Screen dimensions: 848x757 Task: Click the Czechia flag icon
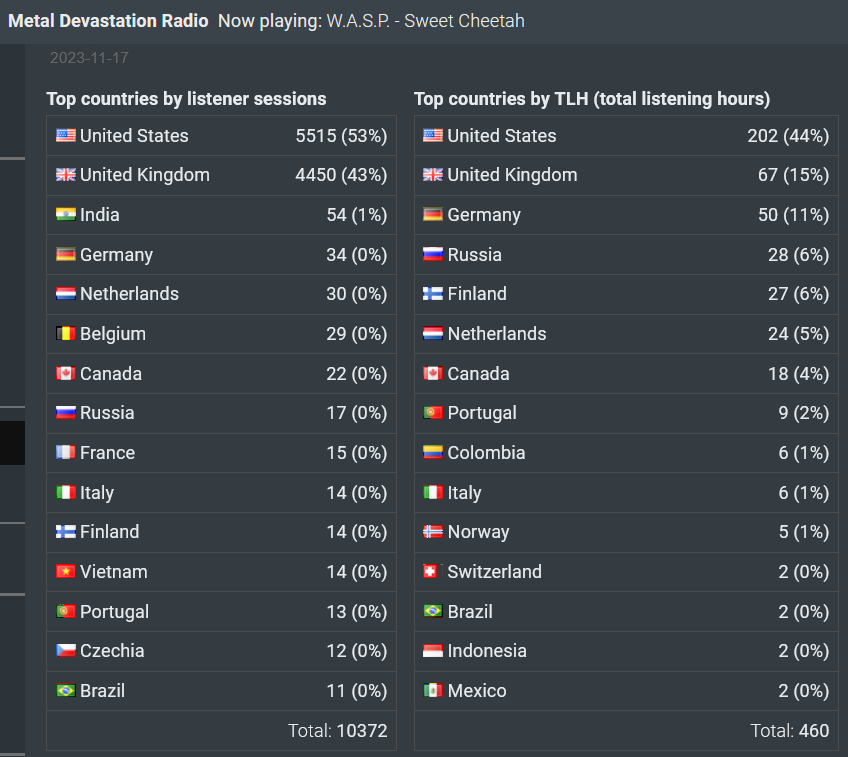click(65, 650)
